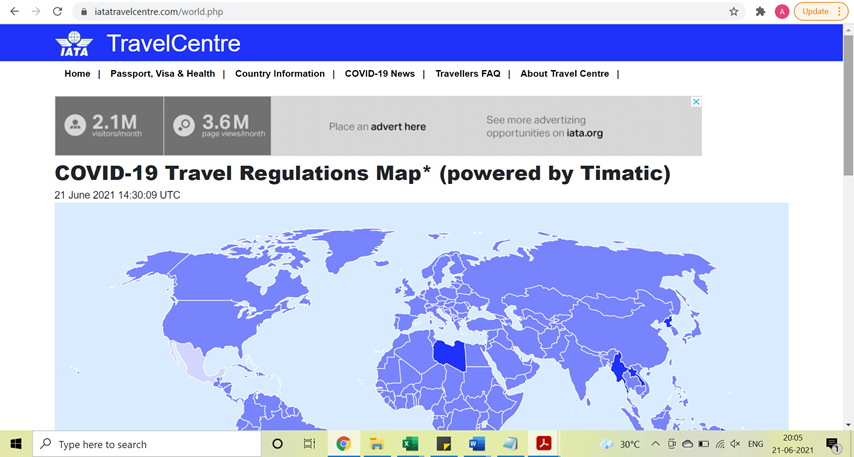The width and height of the screenshot is (854, 457).
Task: Click 'Place an advert here' link
Action: (377, 126)
